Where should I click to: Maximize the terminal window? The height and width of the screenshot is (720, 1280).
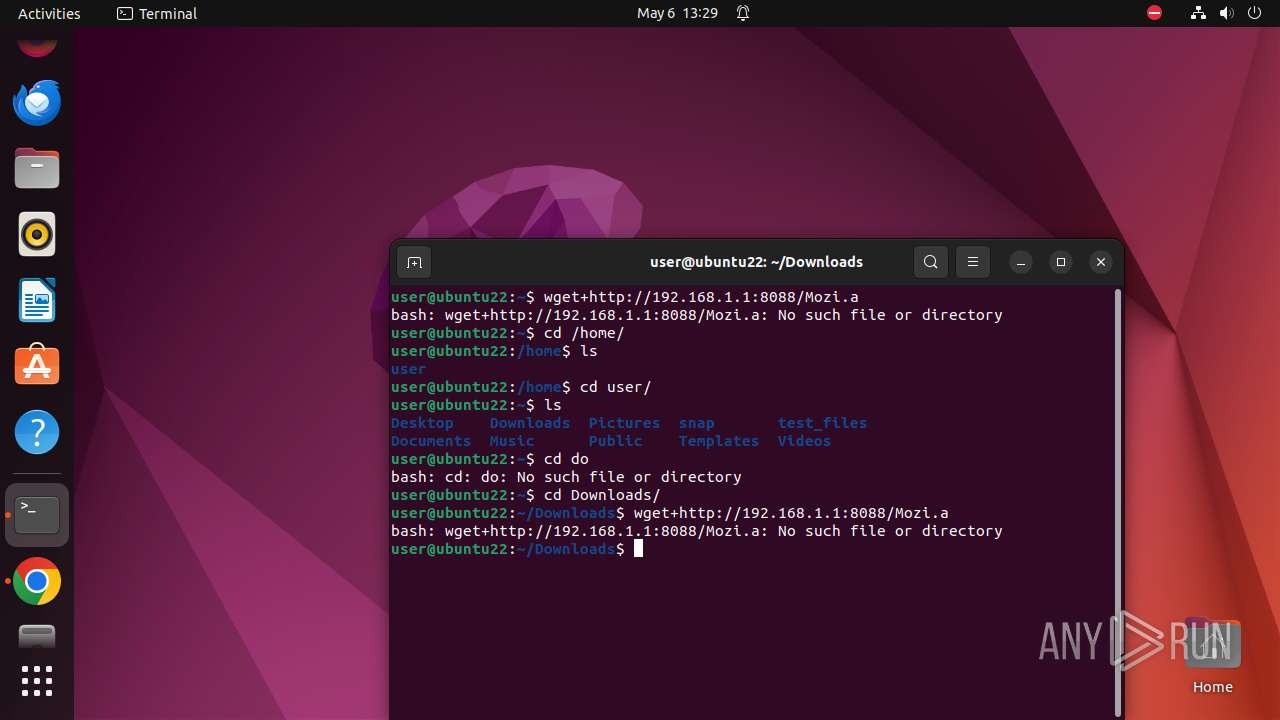1061,262
